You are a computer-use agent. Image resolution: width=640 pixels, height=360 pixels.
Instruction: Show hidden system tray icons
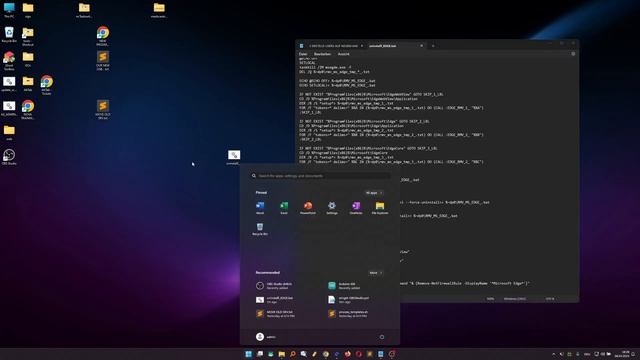(553, 354)
